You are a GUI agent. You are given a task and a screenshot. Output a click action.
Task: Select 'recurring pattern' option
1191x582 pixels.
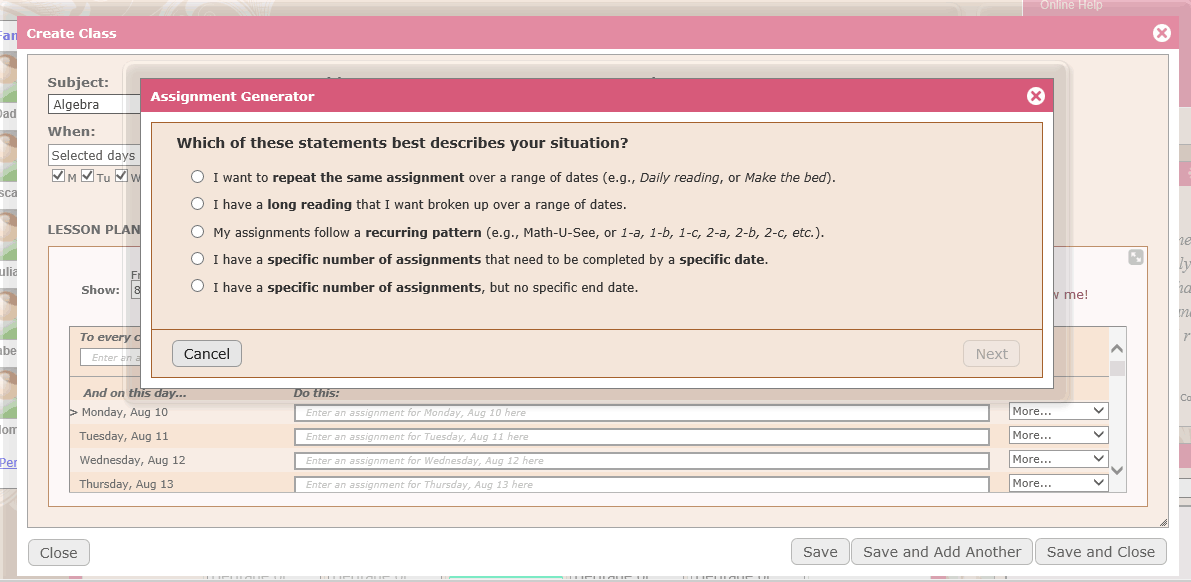[197, 231]
